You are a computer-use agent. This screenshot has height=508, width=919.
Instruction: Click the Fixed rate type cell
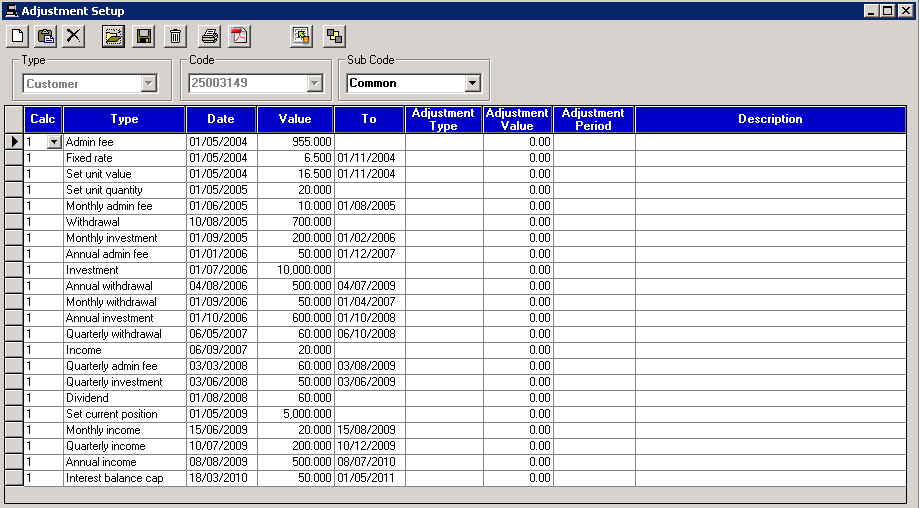124,158
